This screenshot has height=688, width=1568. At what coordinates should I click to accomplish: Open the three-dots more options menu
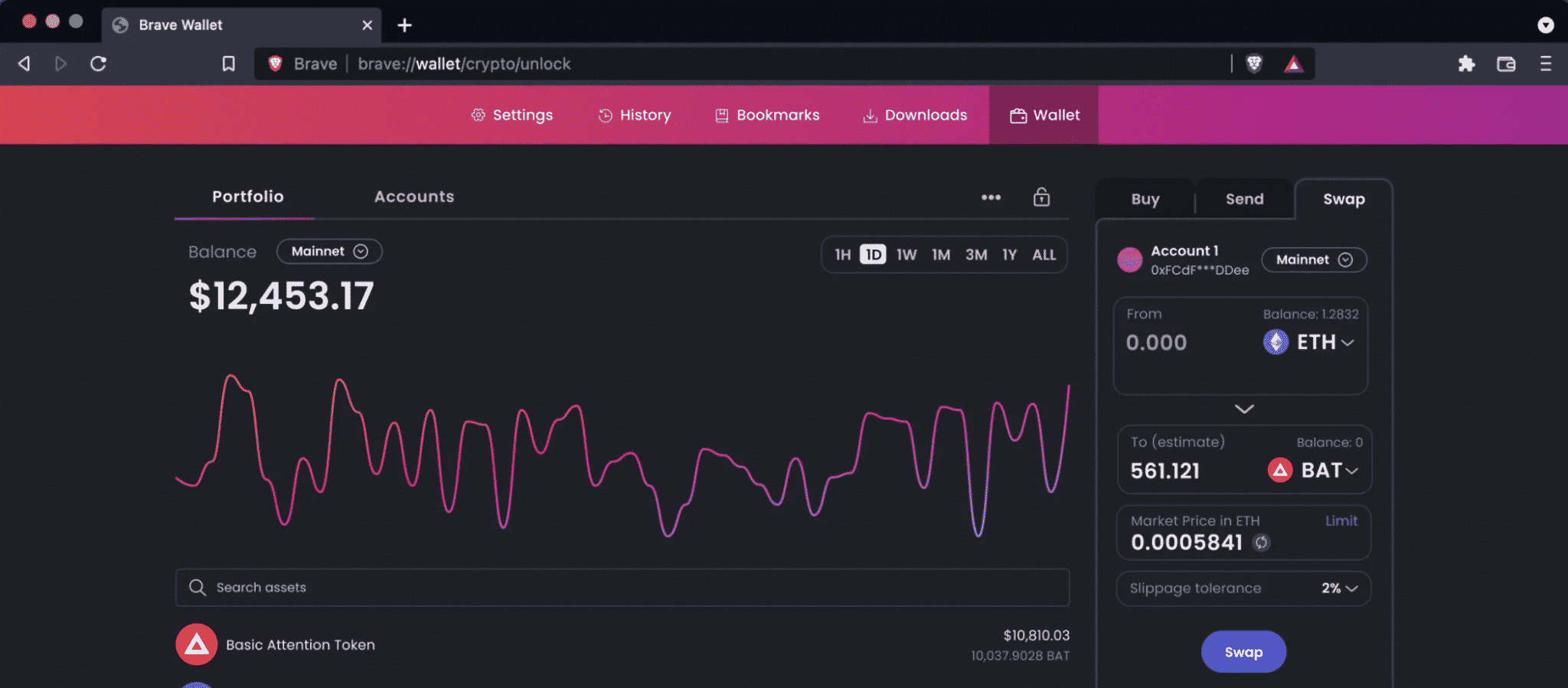(991, 197)
